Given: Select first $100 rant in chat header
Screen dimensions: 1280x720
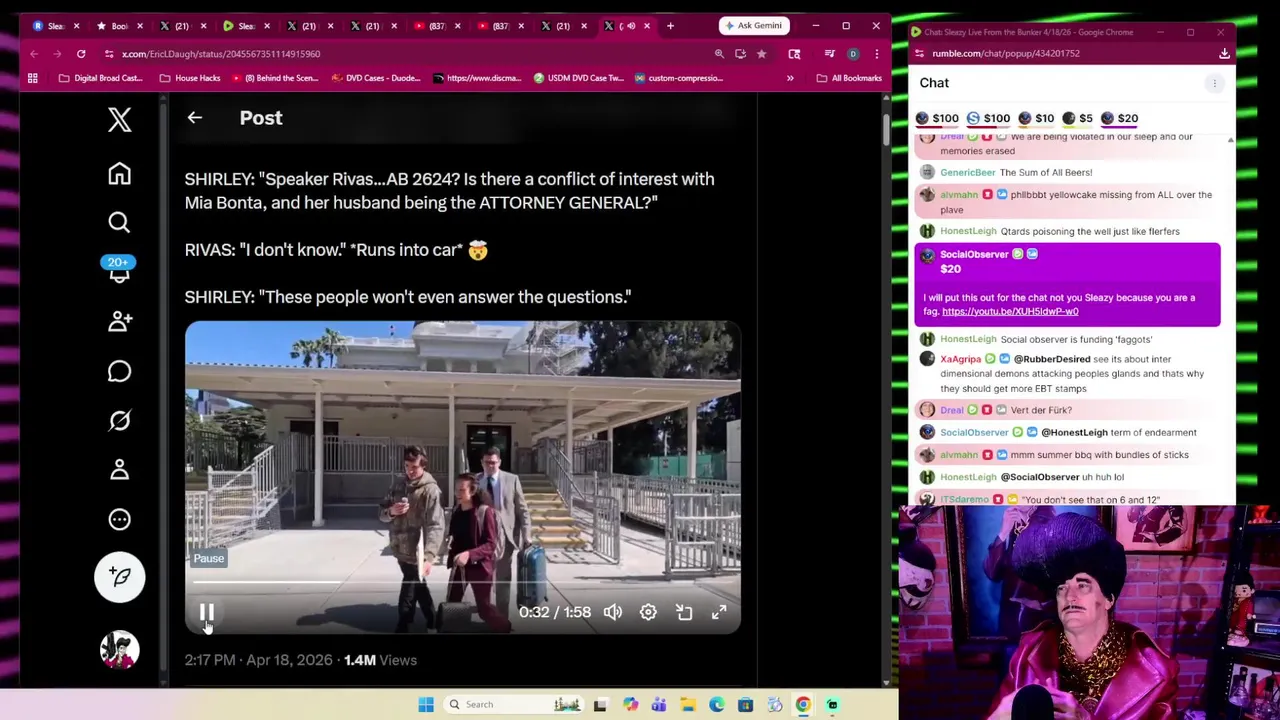Looking at the screenshot, I should 936,118.
